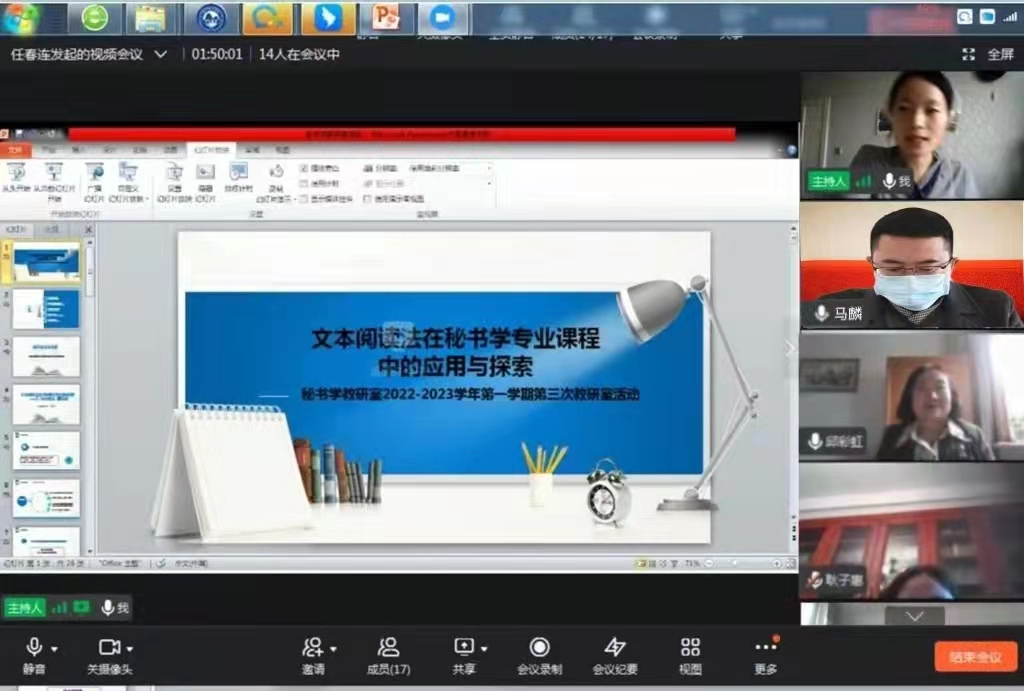
Task: Click the 结束会议 end meeting button
Action: [975, 657]
